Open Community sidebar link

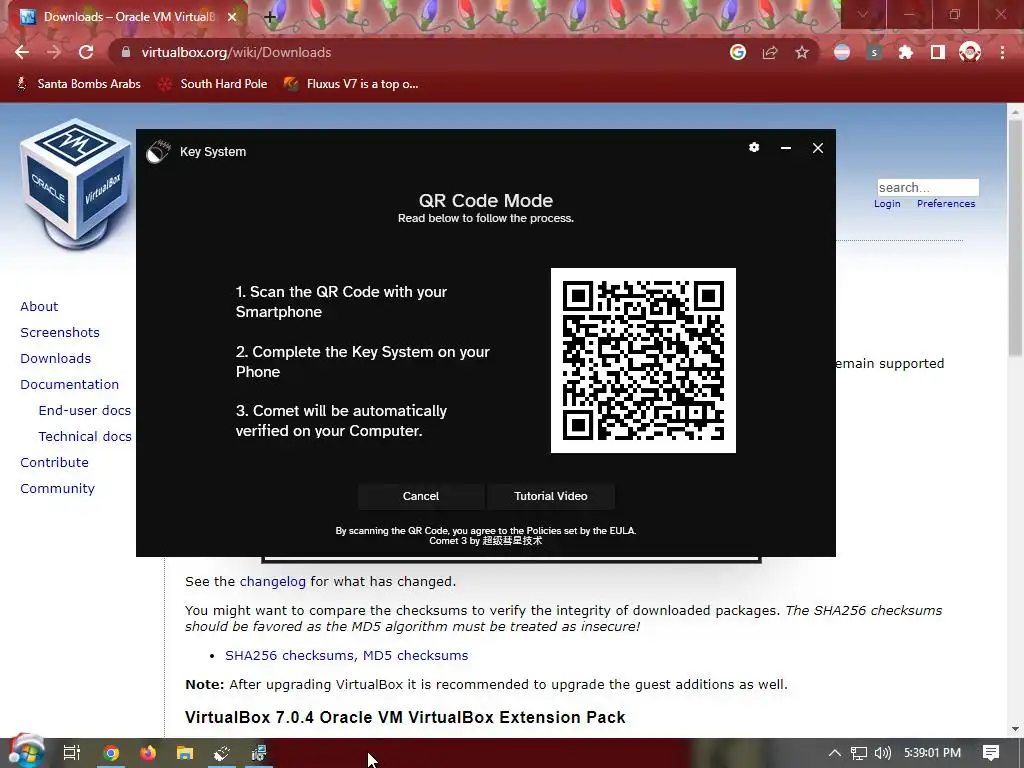57,488
